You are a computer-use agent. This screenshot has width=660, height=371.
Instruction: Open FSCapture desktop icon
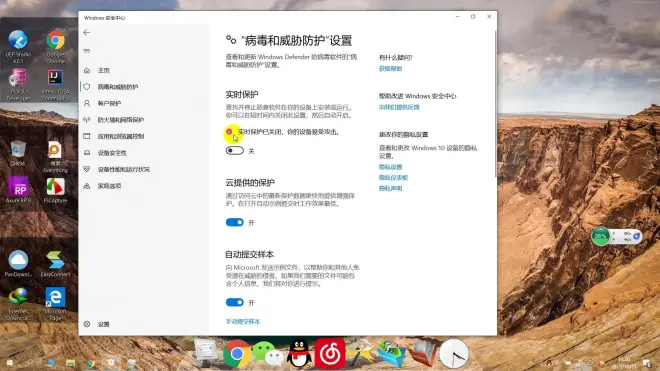(55, 190)
